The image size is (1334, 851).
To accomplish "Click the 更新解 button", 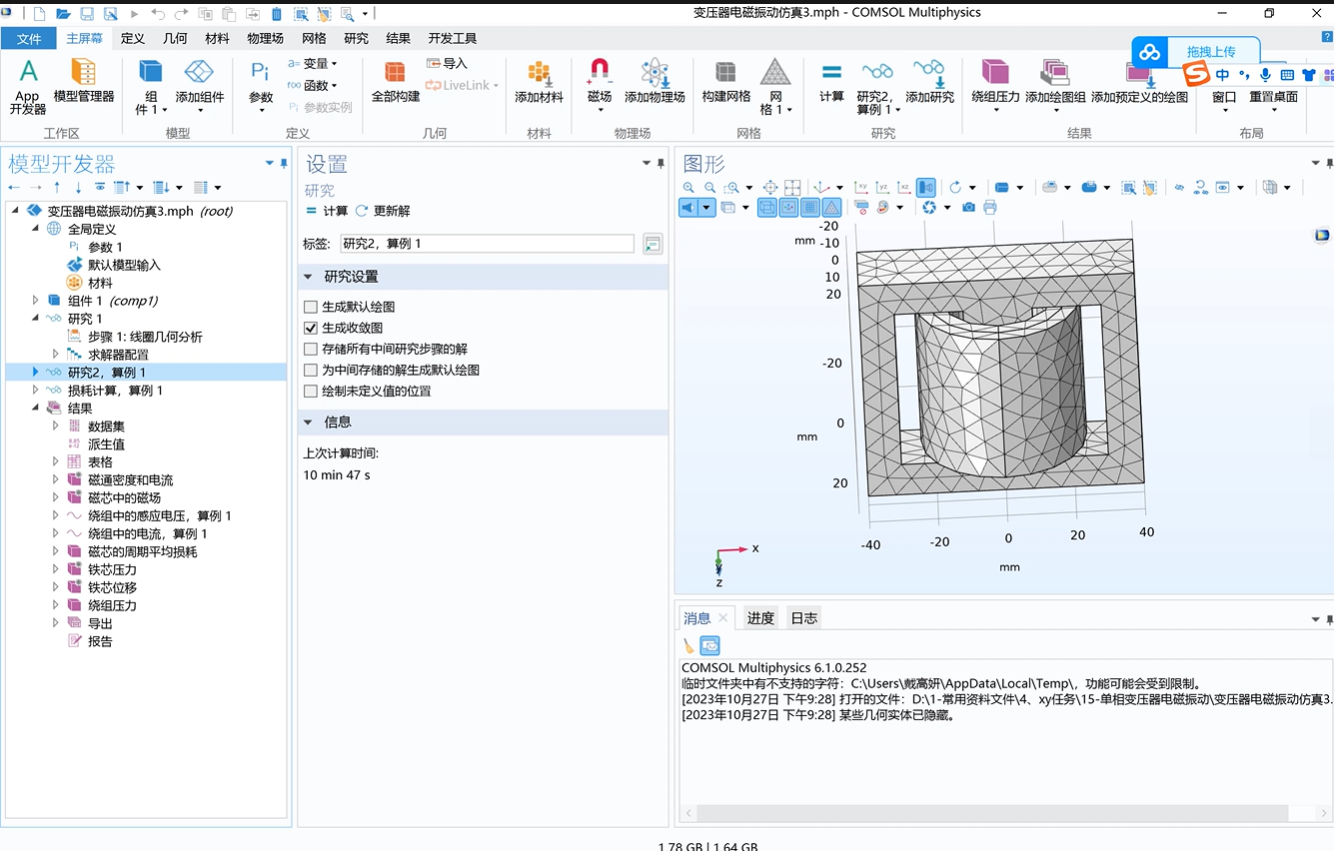I will pos(383,211).
